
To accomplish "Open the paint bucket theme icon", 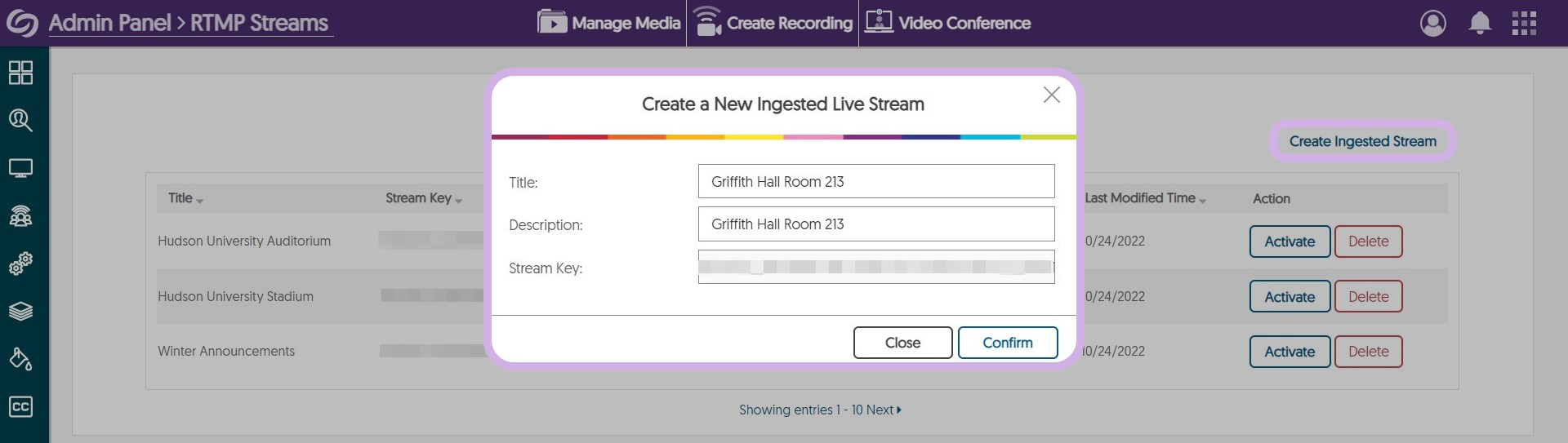I will (x=20, y=359).
